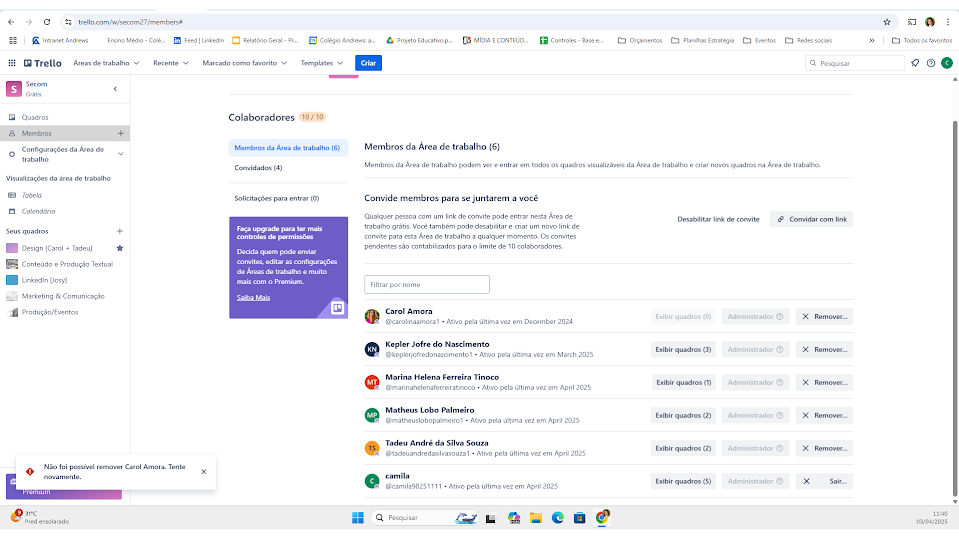Reload the browser page

click(x=47, y=22)
